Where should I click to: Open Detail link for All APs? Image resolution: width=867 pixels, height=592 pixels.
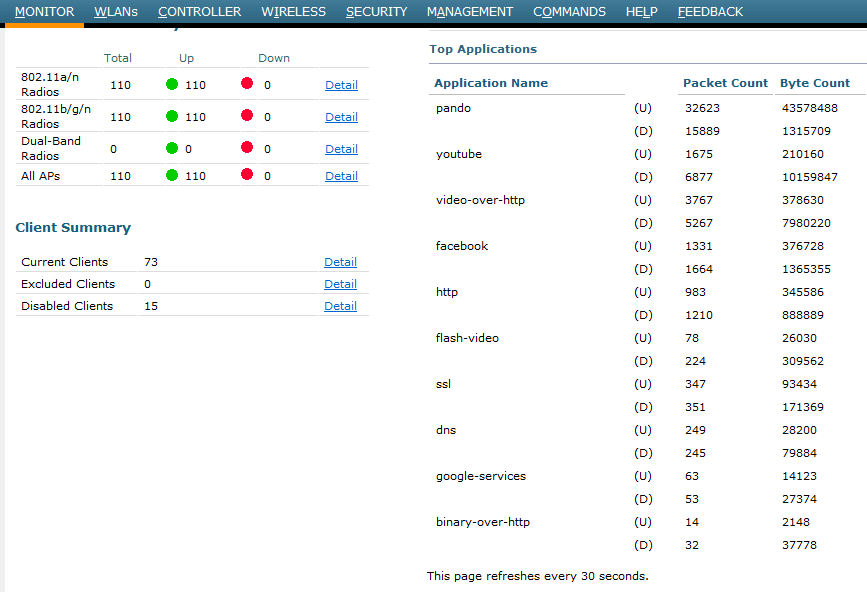click(x=341, y=176)
